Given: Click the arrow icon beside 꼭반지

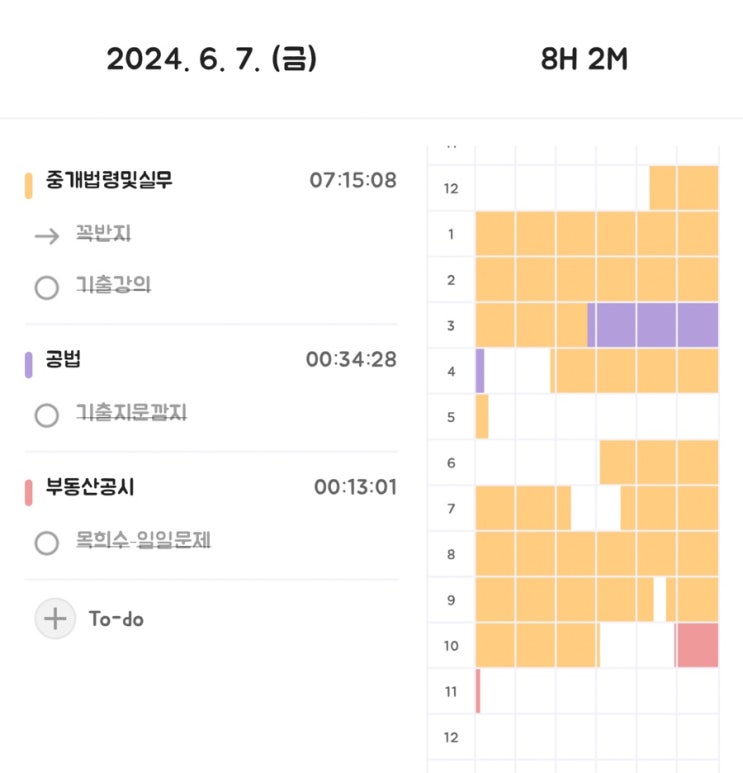Looking at the screenshot, I should [46, 236].
